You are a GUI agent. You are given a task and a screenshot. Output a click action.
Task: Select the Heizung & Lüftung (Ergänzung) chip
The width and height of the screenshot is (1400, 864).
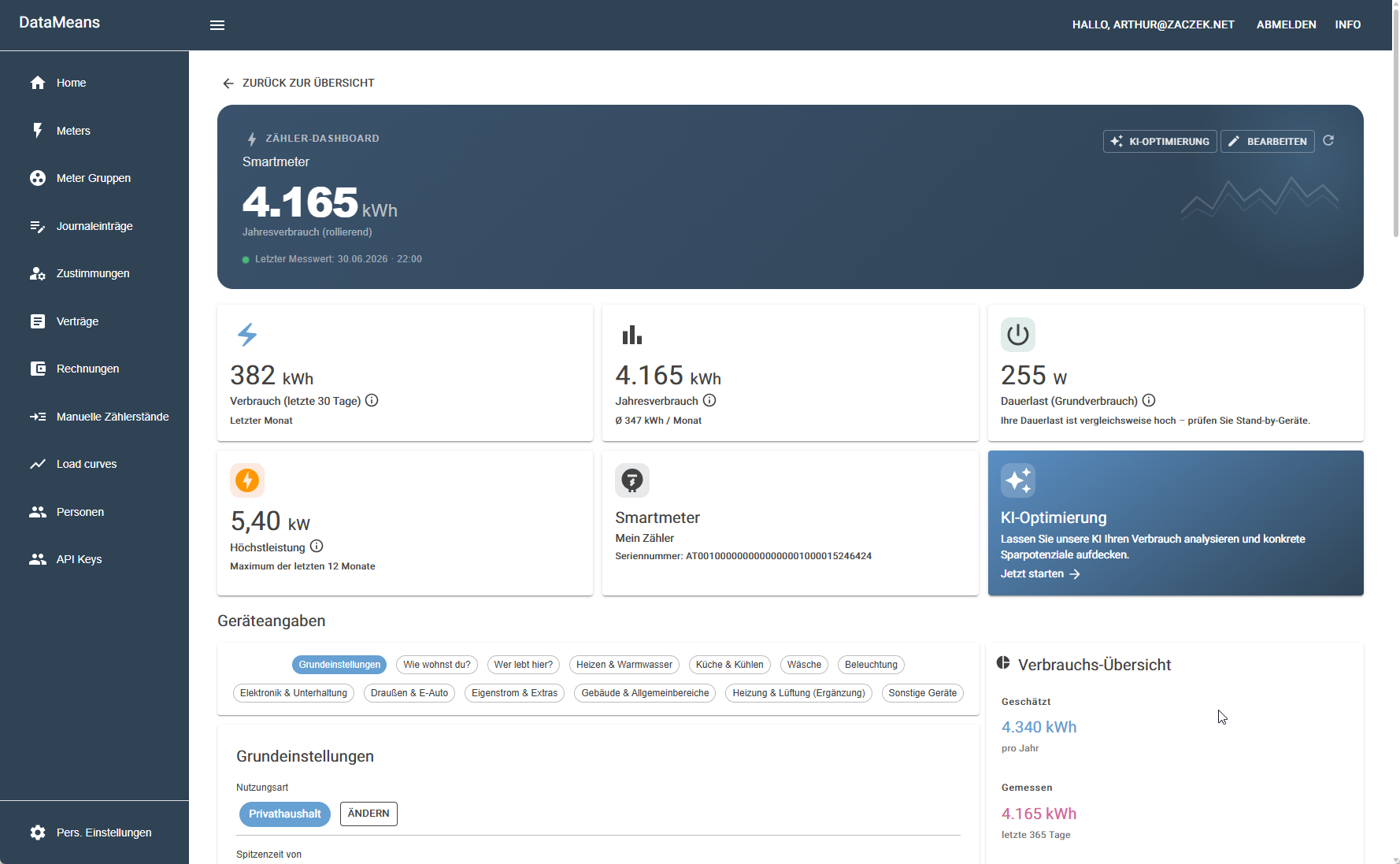coord(798,693)
